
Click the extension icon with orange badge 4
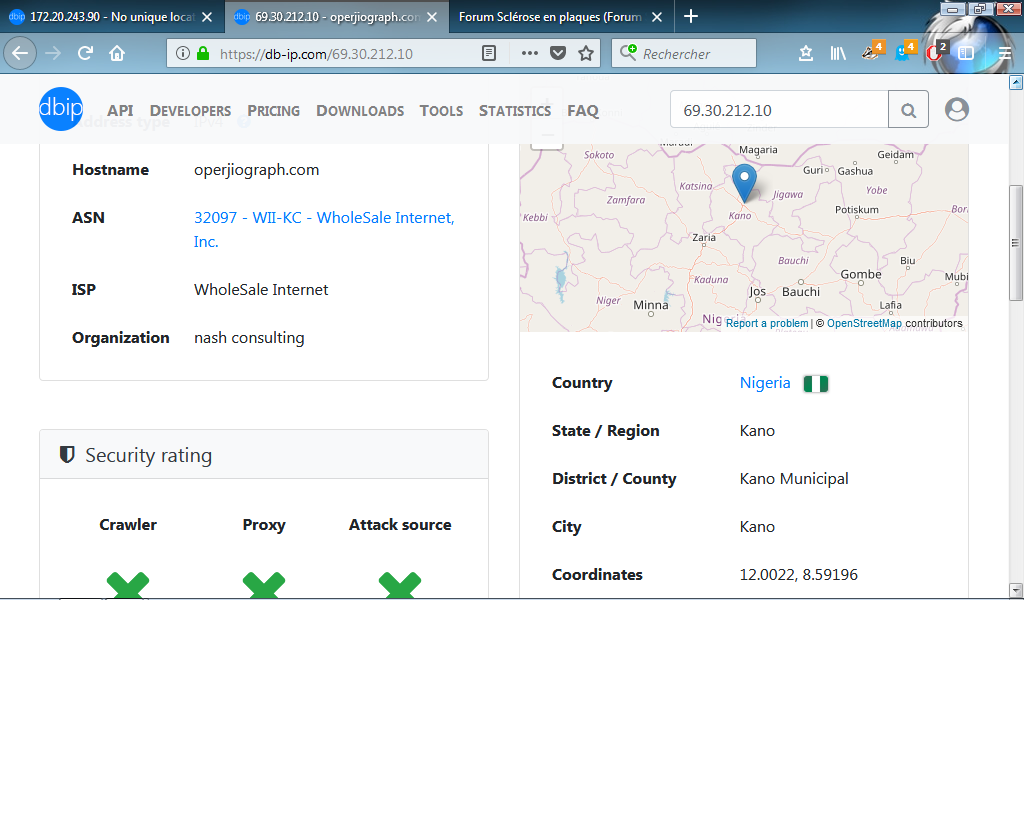coord(872,52)
